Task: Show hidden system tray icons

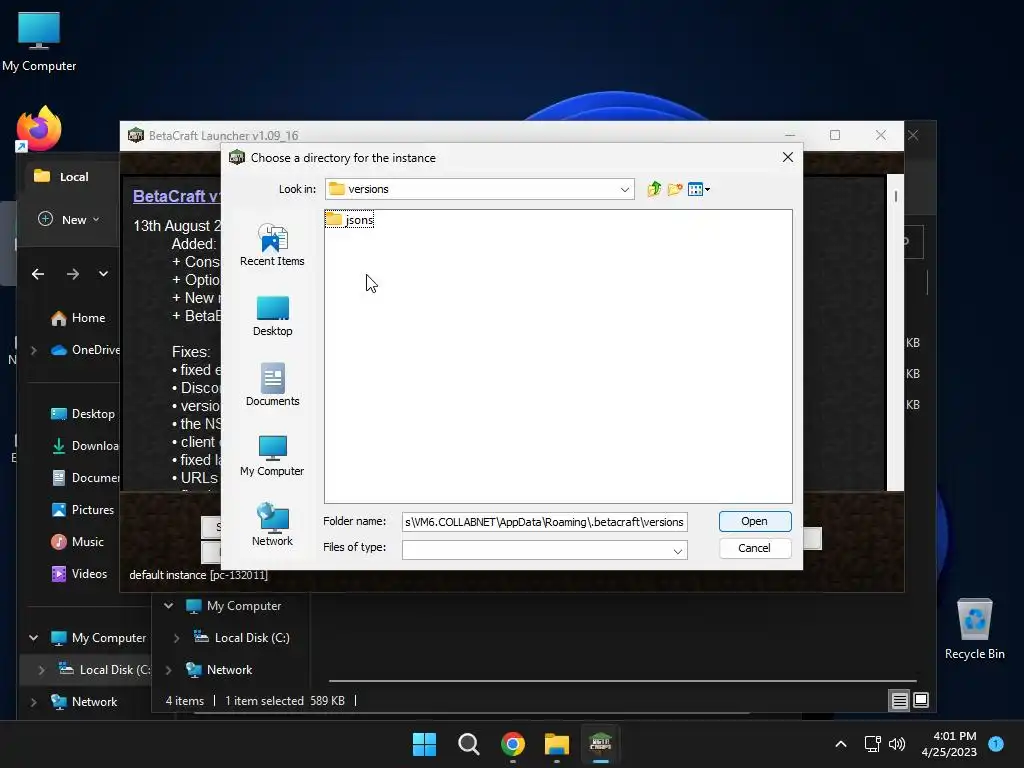Action: (x=841, y=744)
